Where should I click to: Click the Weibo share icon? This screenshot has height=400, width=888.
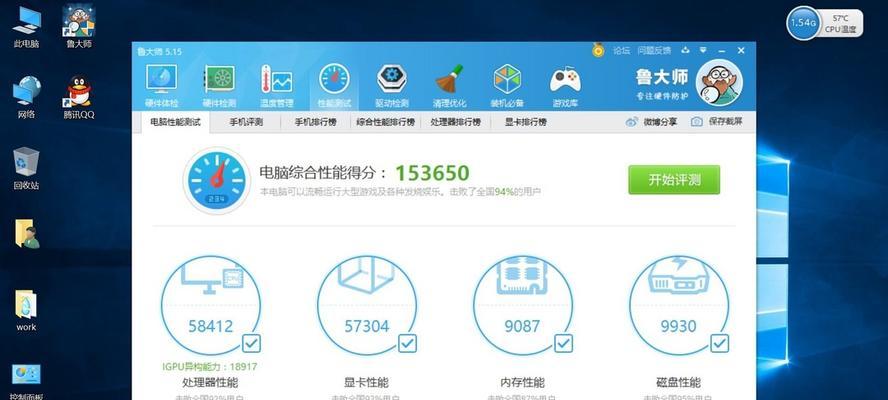click(x=631, y=122)
